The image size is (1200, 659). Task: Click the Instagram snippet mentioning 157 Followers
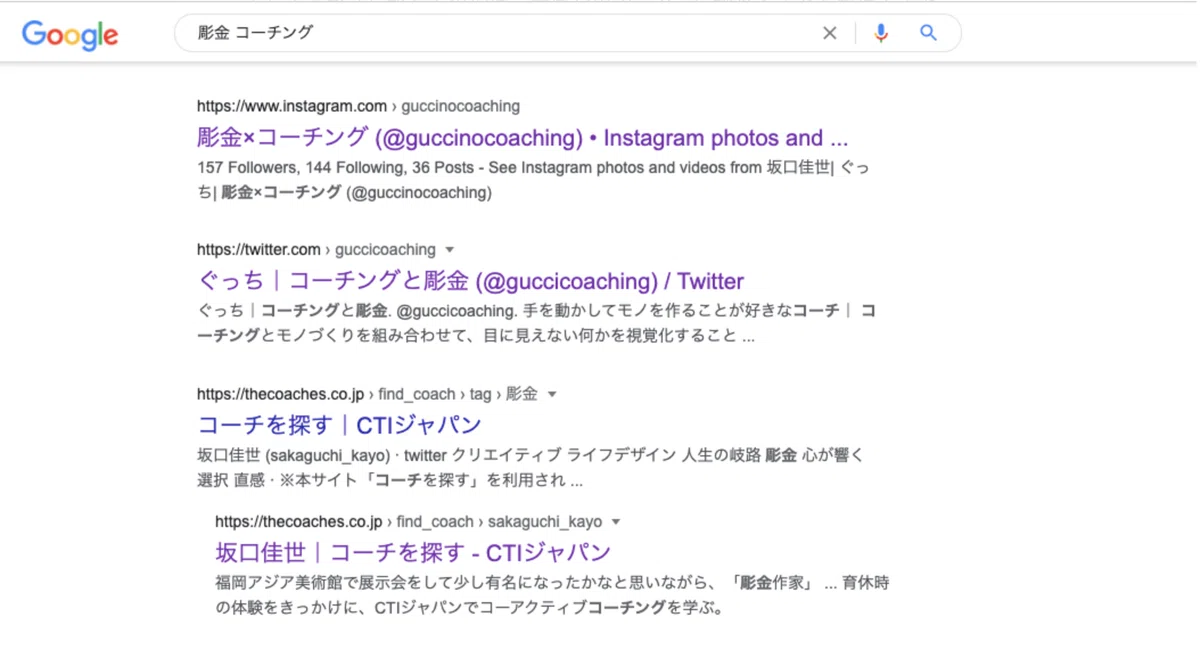pyautogui.click(x=533, y=180)
